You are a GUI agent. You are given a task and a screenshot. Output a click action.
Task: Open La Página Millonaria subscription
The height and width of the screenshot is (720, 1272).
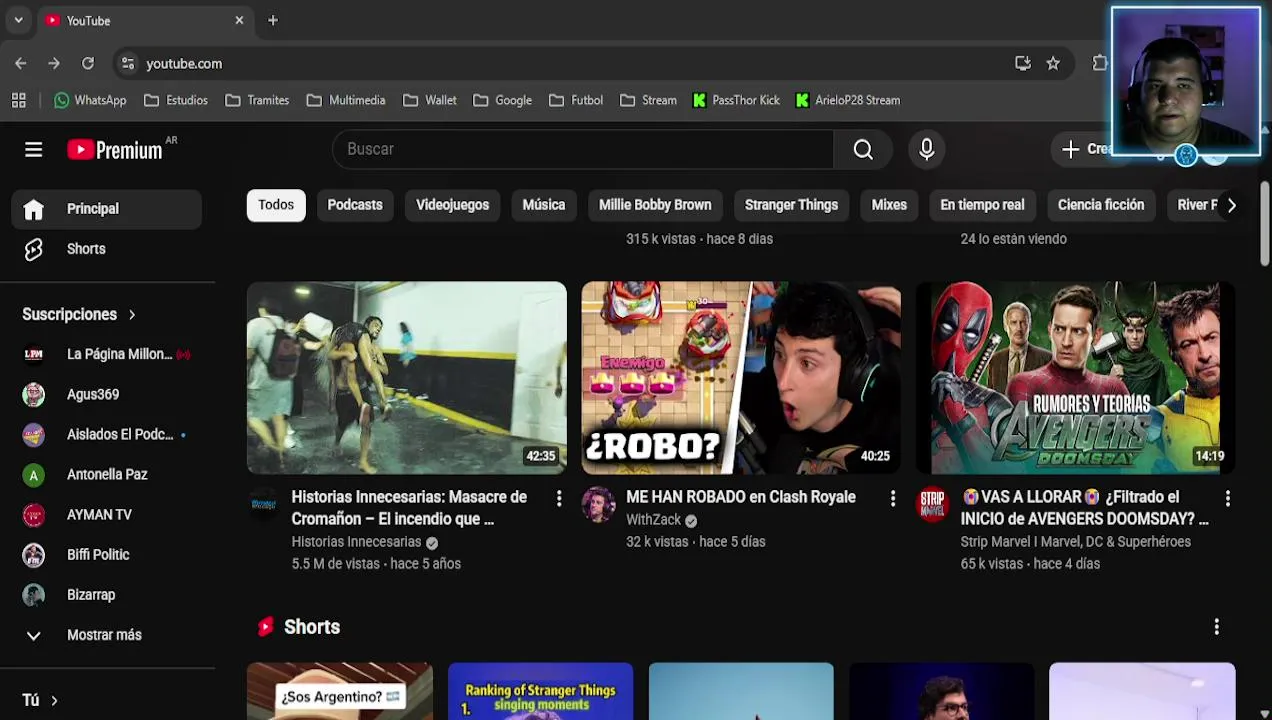pyautogui.click(x=106, y=354)
